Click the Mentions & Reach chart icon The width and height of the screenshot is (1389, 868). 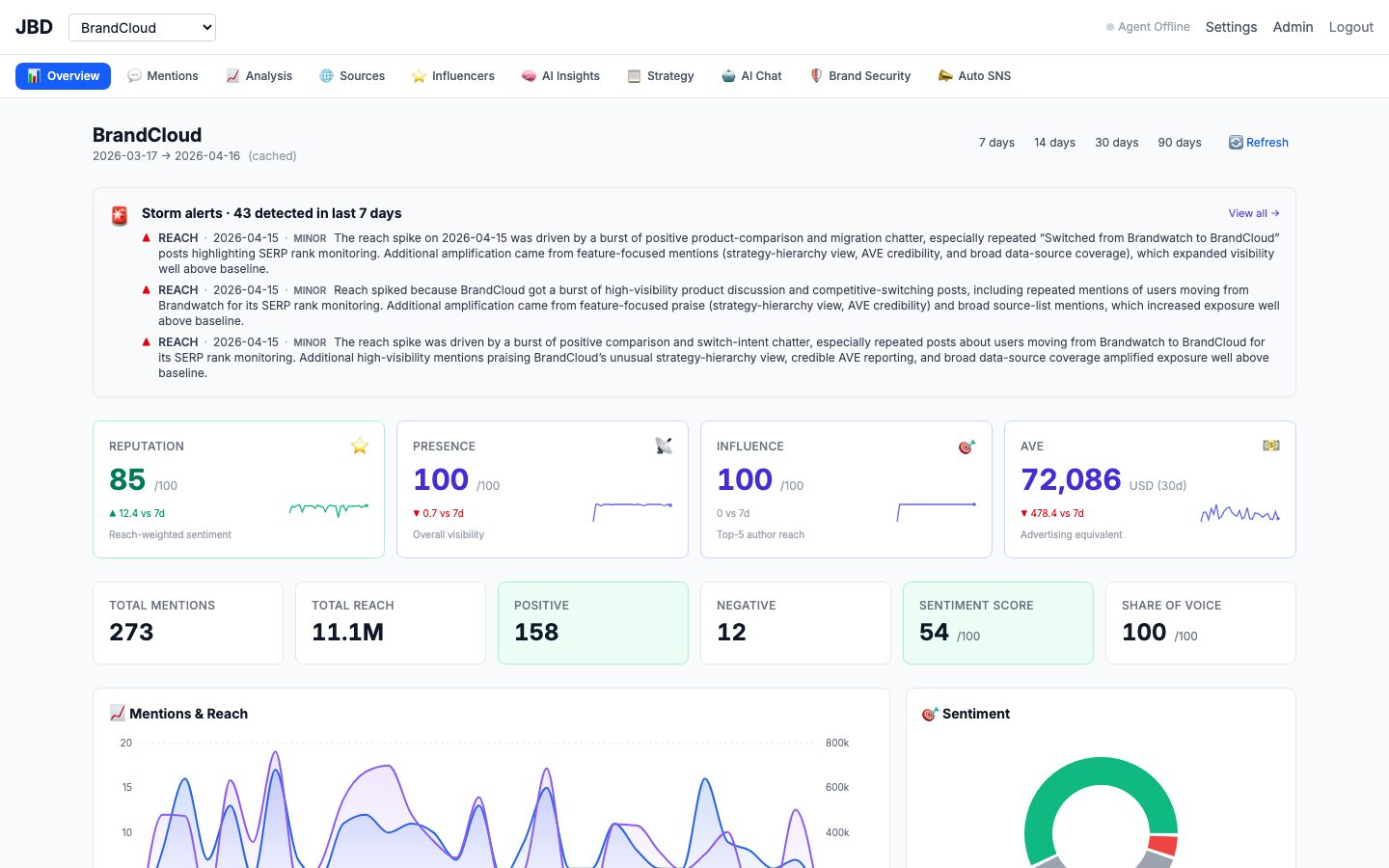point(118,714)
